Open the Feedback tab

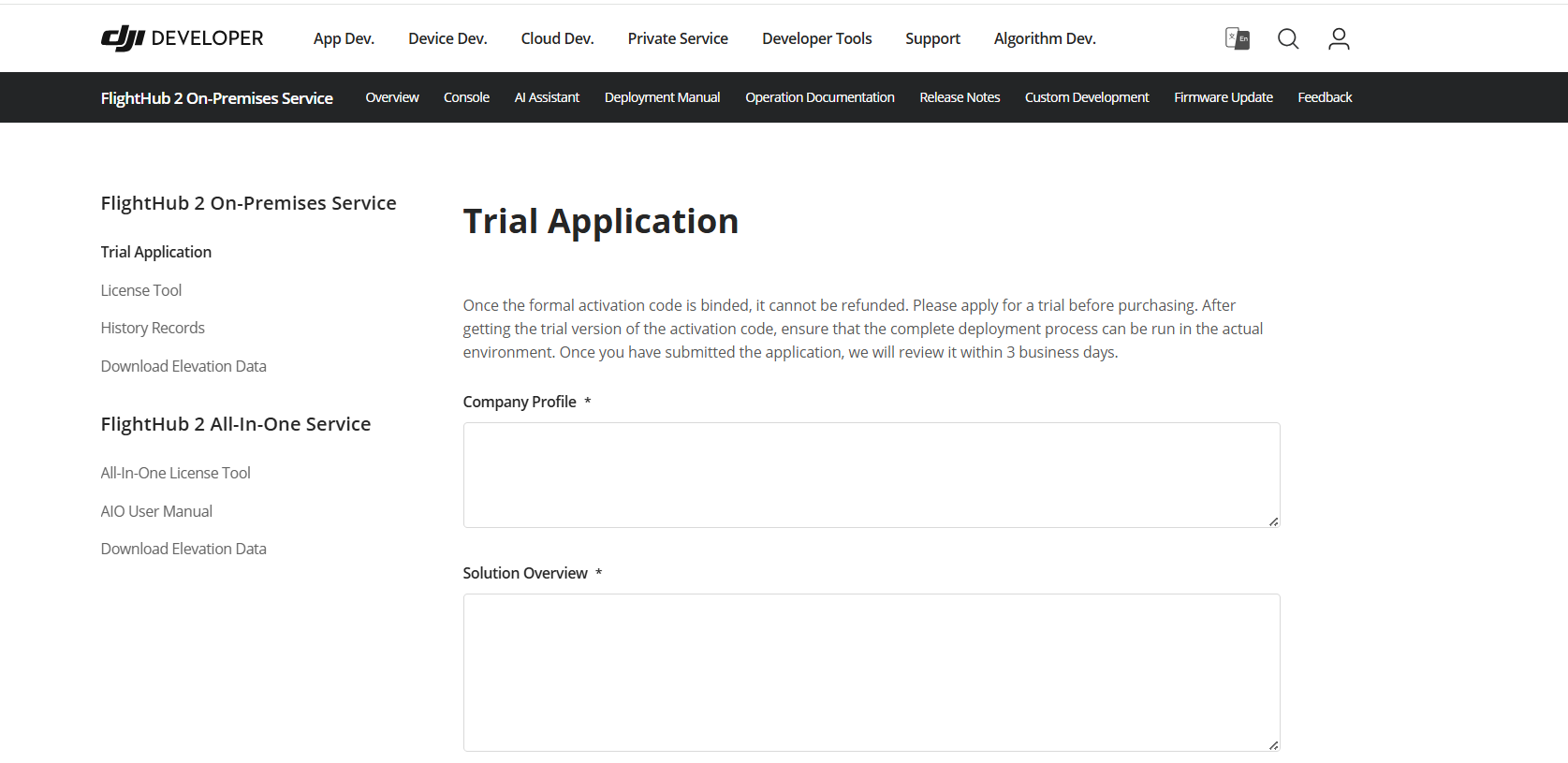point(1325,97)
